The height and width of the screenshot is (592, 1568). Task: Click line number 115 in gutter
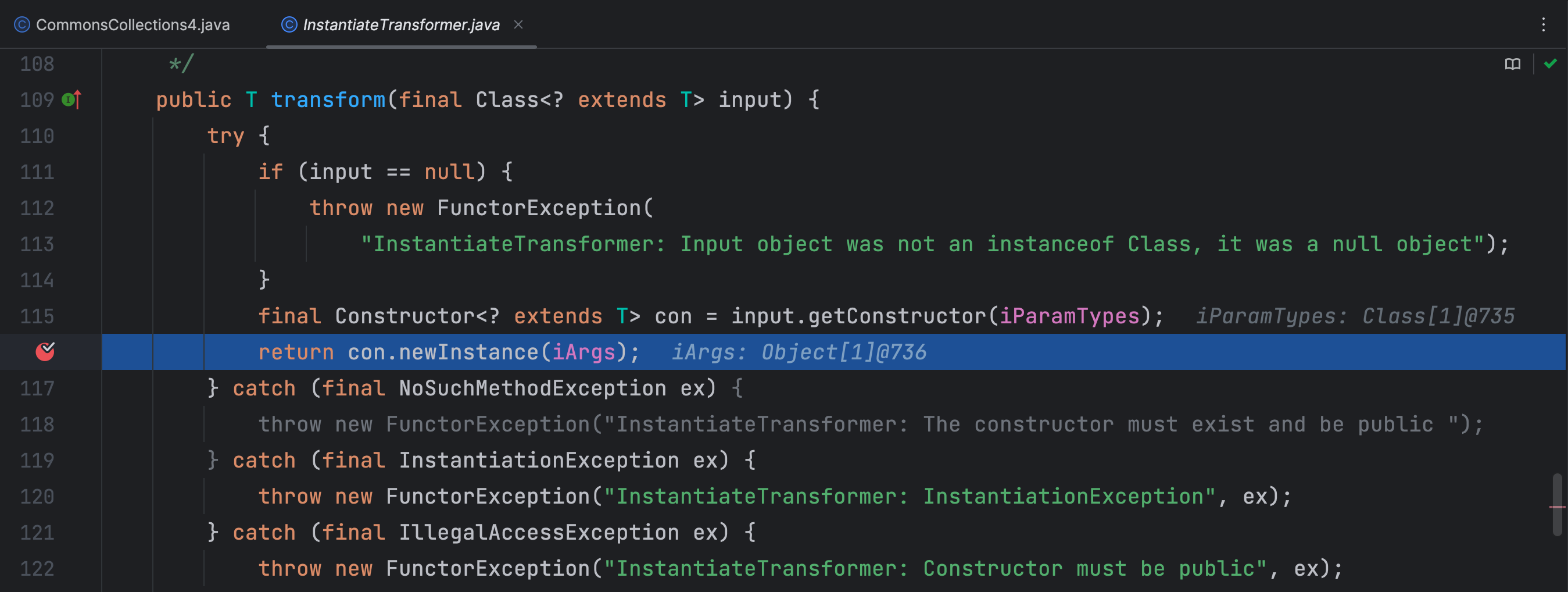coord(37,316)
